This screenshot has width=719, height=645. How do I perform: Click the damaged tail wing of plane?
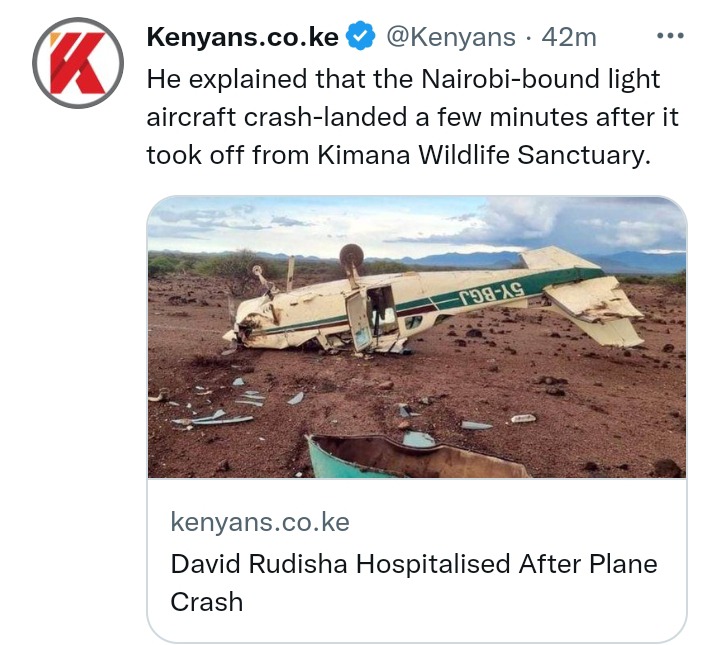coord(594,311)
